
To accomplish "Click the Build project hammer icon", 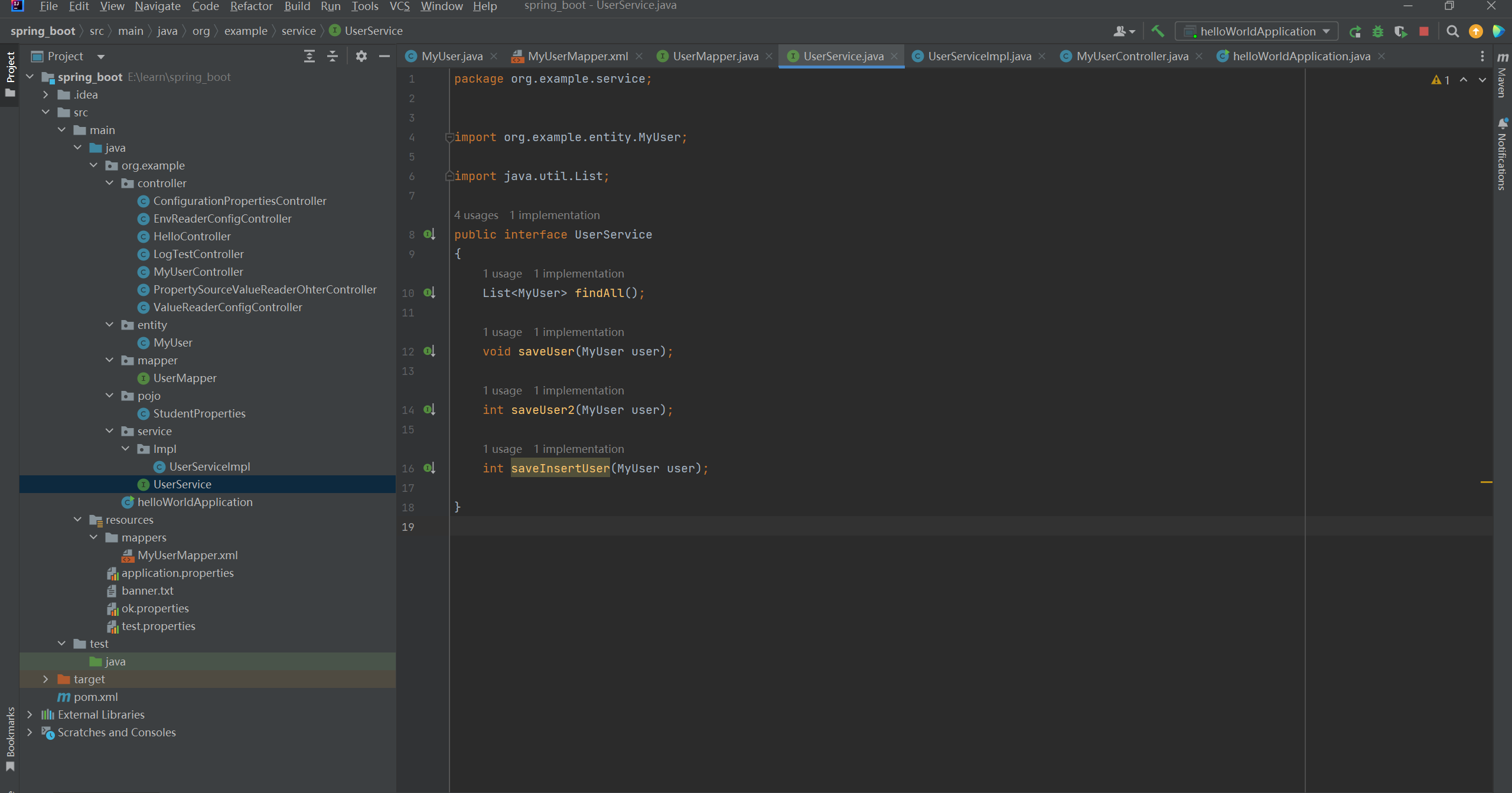I will click(1158, 31).
